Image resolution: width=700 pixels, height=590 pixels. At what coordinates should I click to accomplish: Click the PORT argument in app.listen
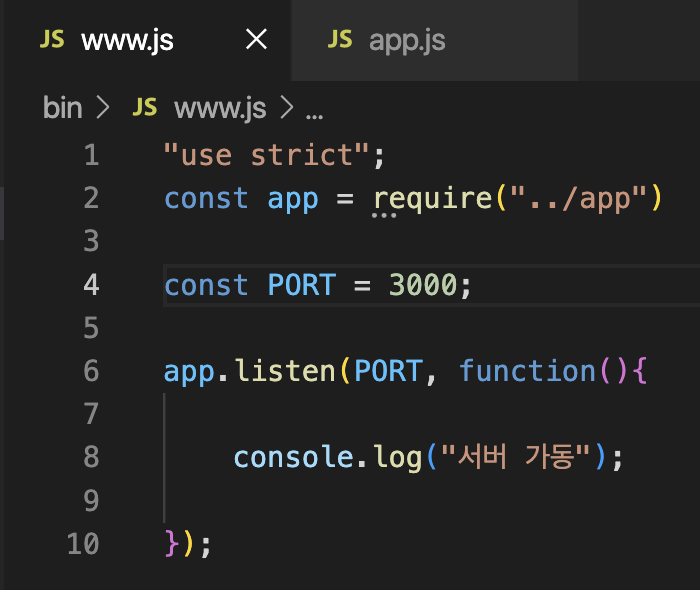click(x=388, y=371)
